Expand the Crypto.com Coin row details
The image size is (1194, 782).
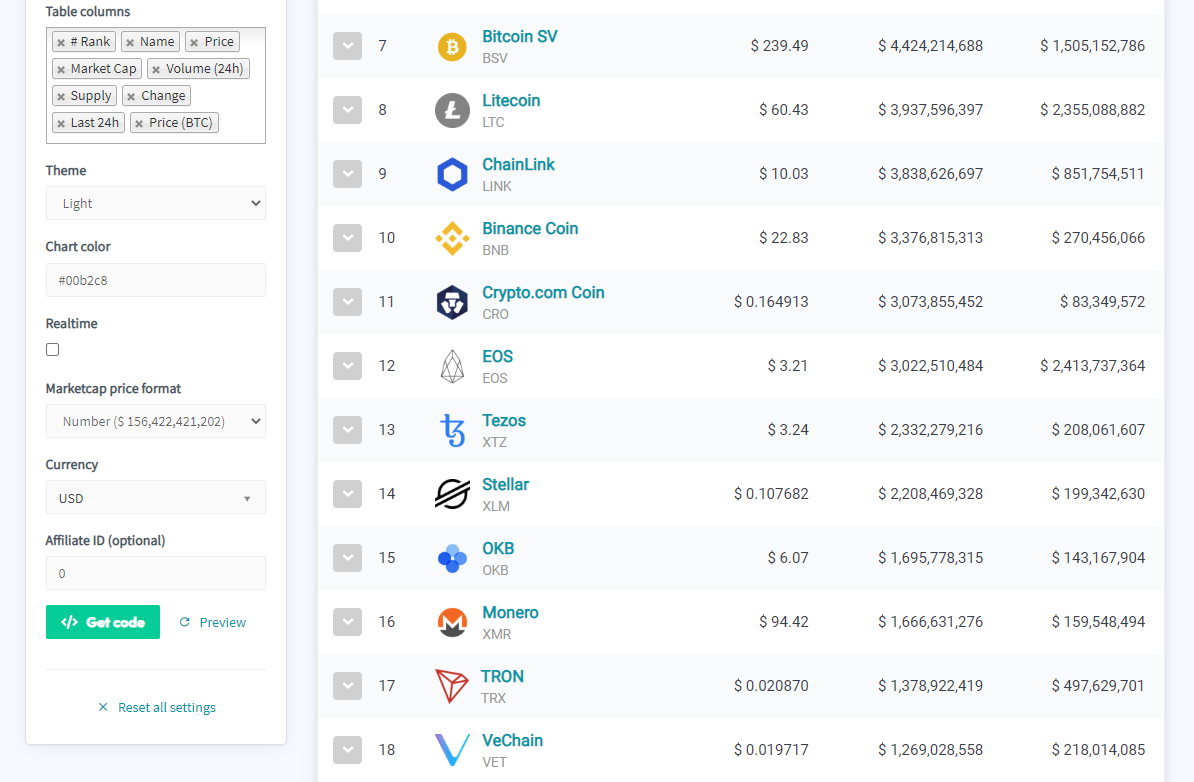347,302
